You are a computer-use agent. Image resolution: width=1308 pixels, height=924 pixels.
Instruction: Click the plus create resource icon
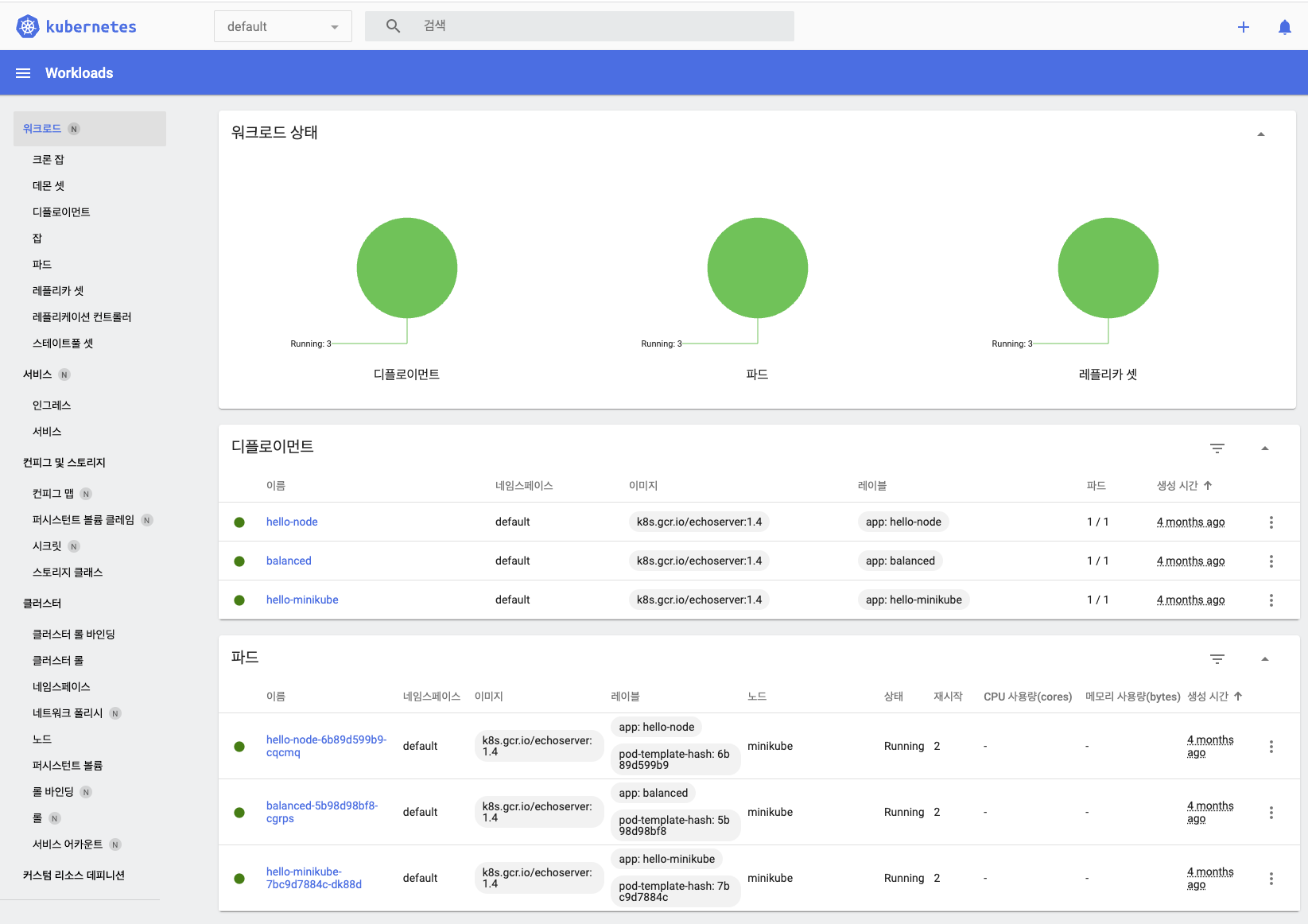click(x=1244, y=27)
